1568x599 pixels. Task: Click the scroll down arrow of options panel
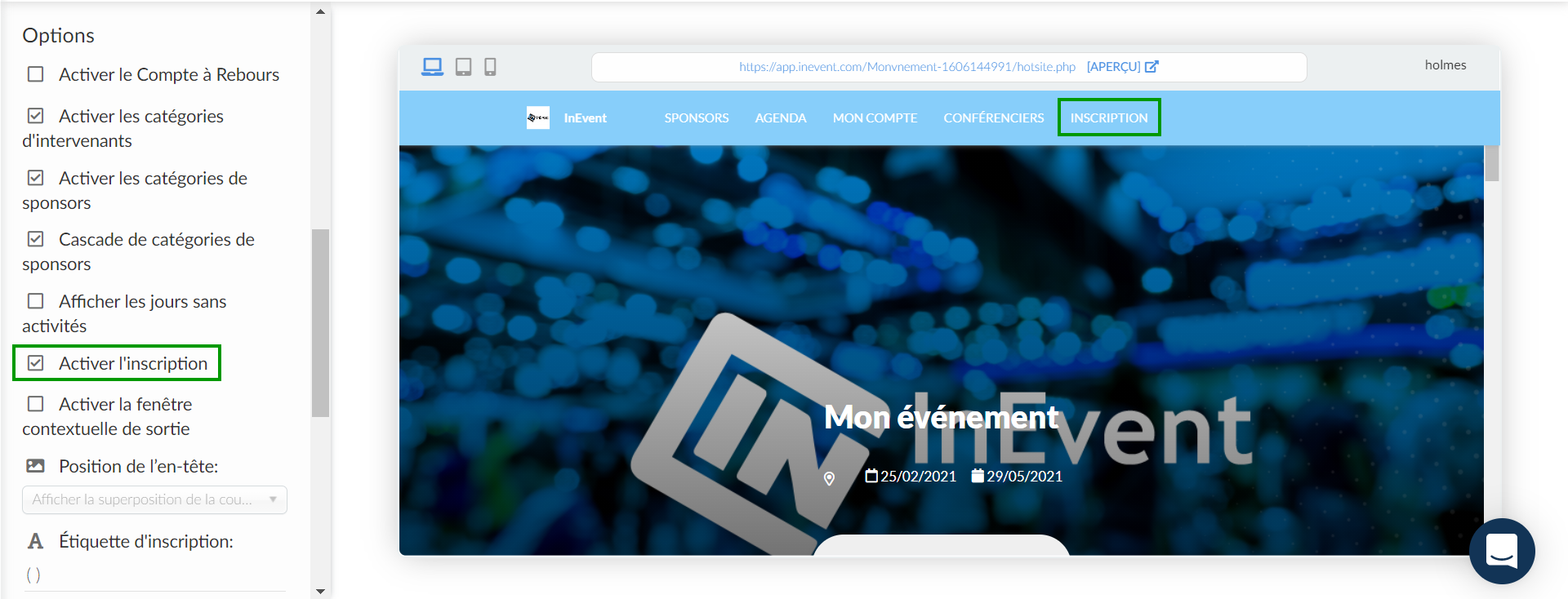click(320, 591)
